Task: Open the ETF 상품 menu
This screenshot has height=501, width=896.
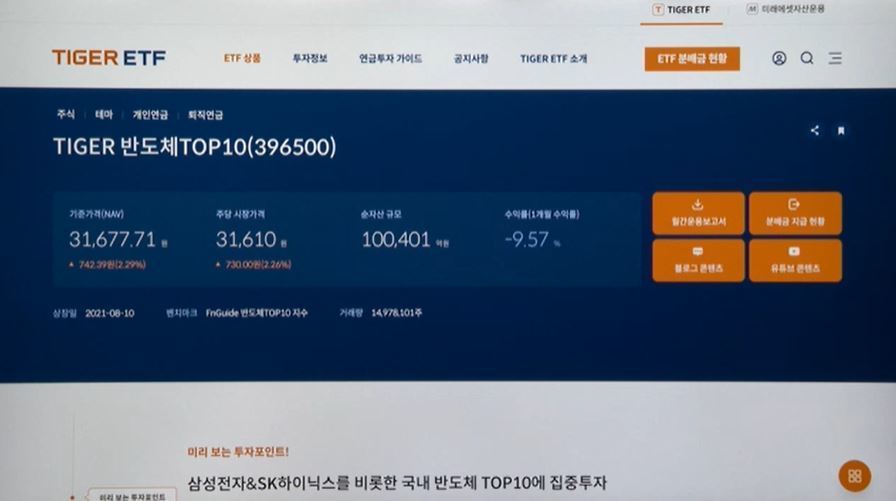Action: [242, 59]
